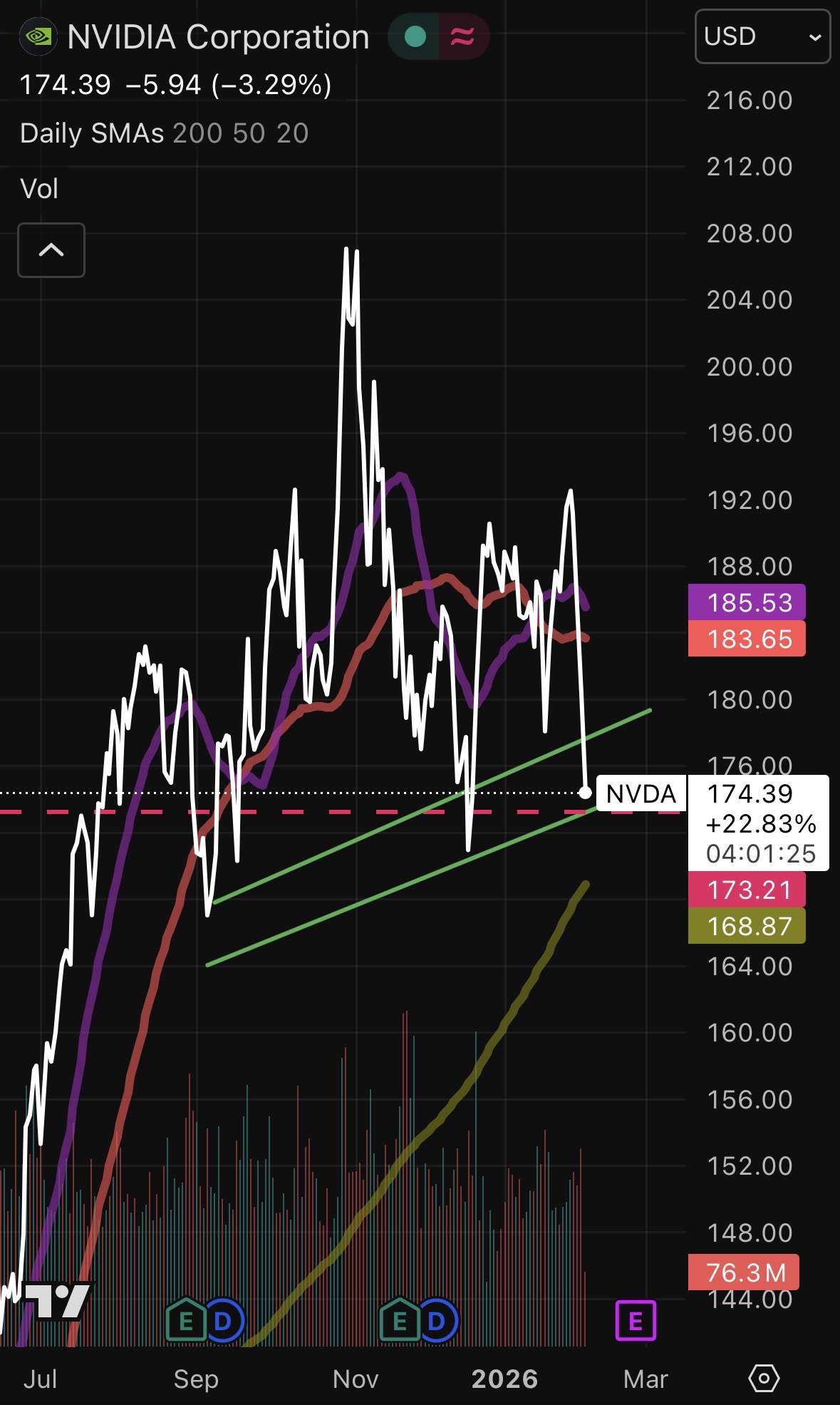The width and height of the screenshot is (840, 1405).
Task: Tap the last-price dot on chart line
Action: tap(586, 793)
